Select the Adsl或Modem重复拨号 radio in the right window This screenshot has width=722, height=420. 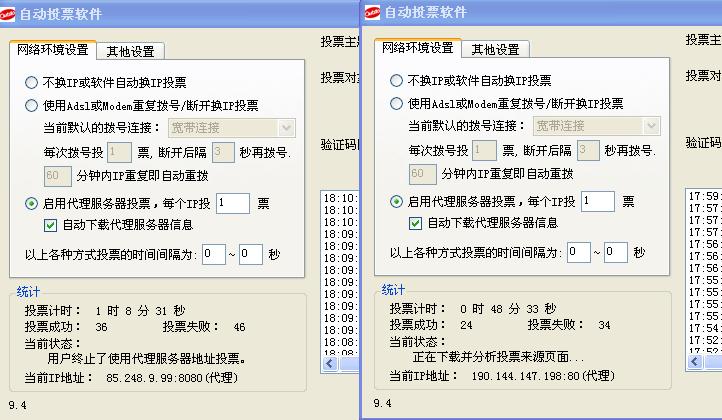pos(397,104)
